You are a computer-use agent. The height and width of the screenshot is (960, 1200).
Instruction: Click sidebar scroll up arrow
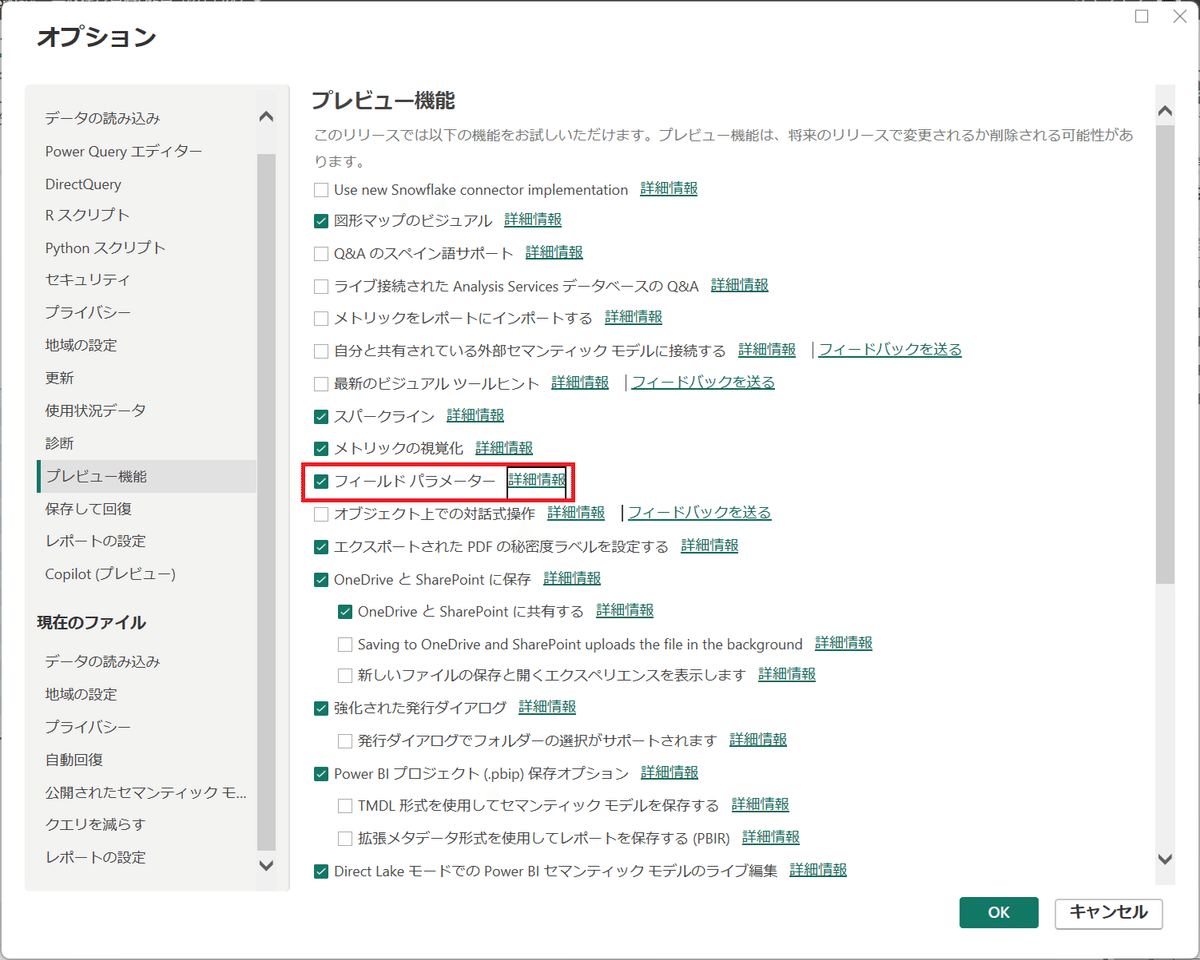pos(266,117)
